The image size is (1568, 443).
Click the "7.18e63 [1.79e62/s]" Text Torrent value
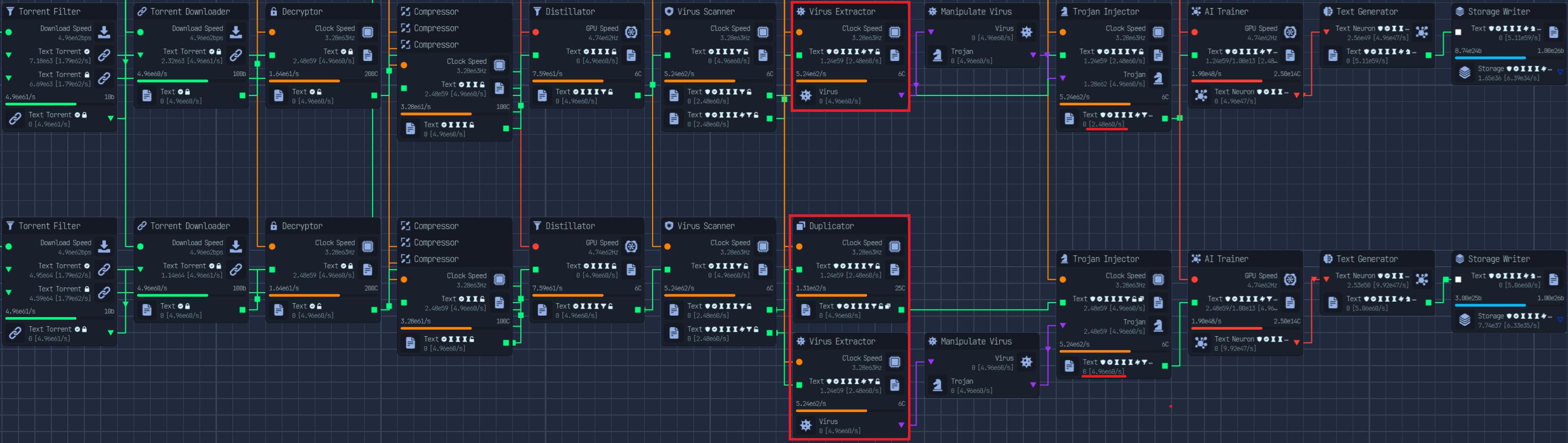pyautogui.click(x=60, y=61)
